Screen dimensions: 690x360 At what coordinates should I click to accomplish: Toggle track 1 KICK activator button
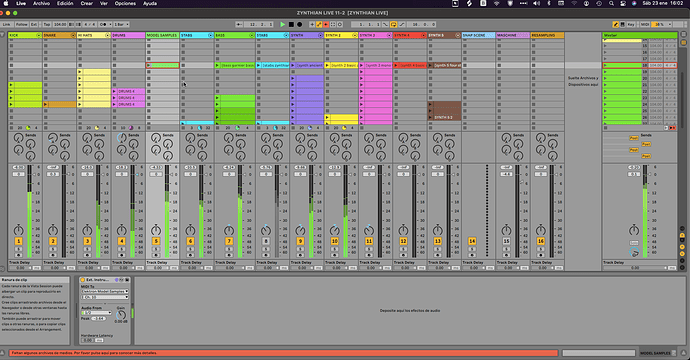(x=18, y=241)
